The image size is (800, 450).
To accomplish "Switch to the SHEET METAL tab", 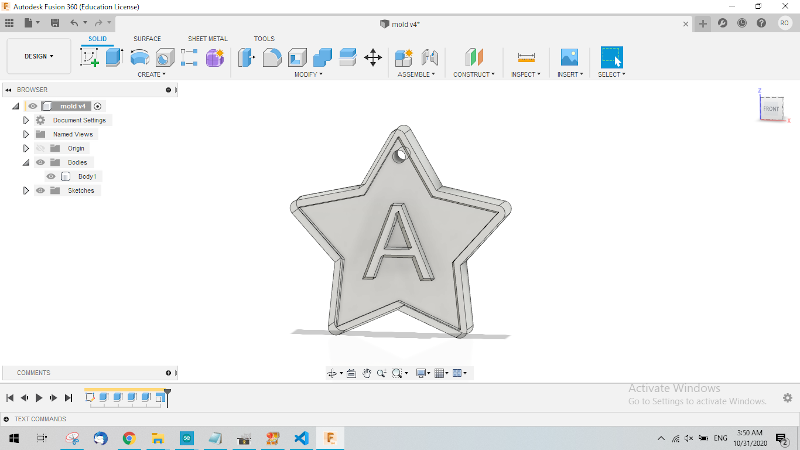I will 208,39.
